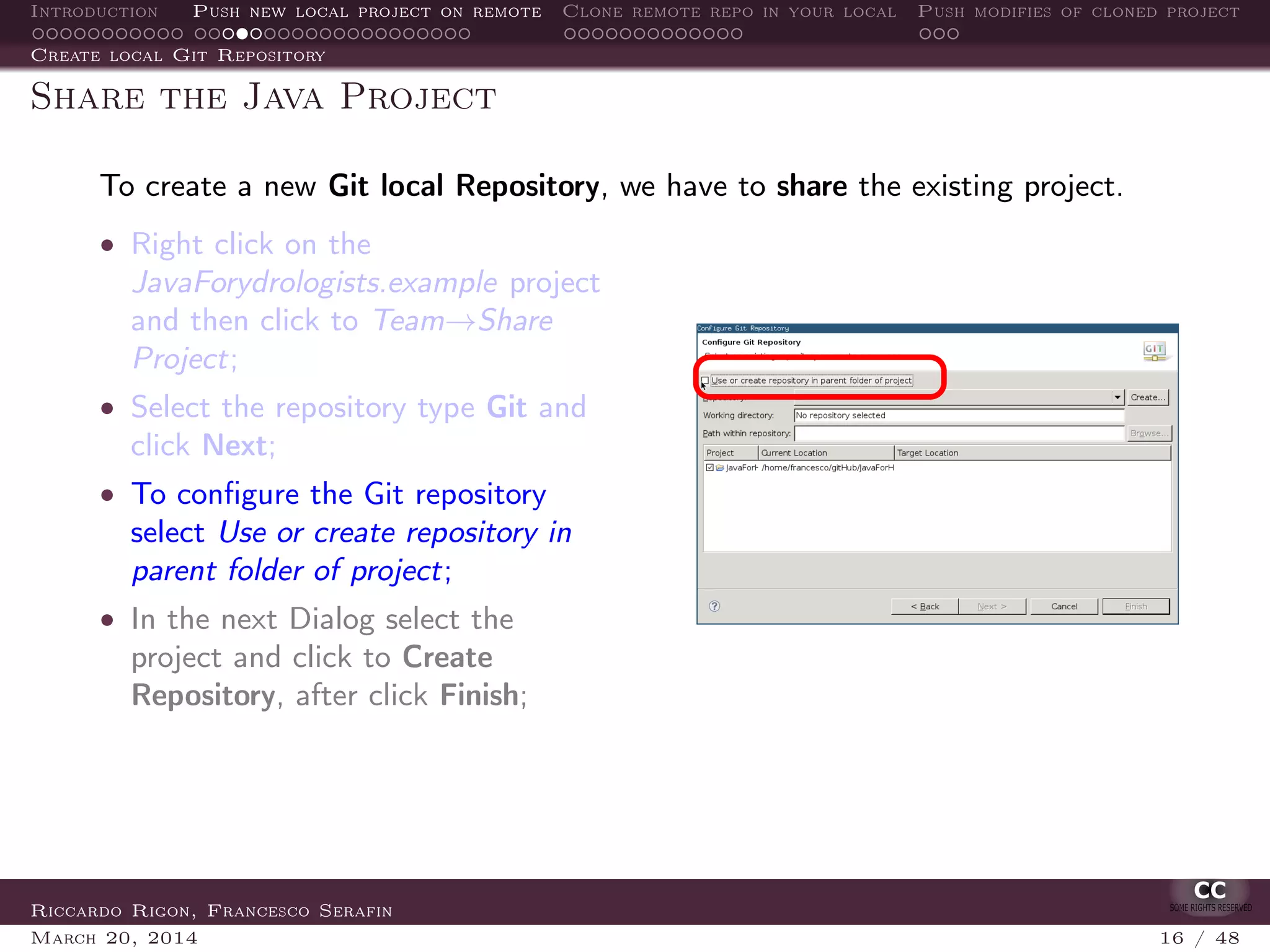
Task: Click the authors line Riccardo Rigon, Francesco Serafin
Action: click(x=211, y=910)
